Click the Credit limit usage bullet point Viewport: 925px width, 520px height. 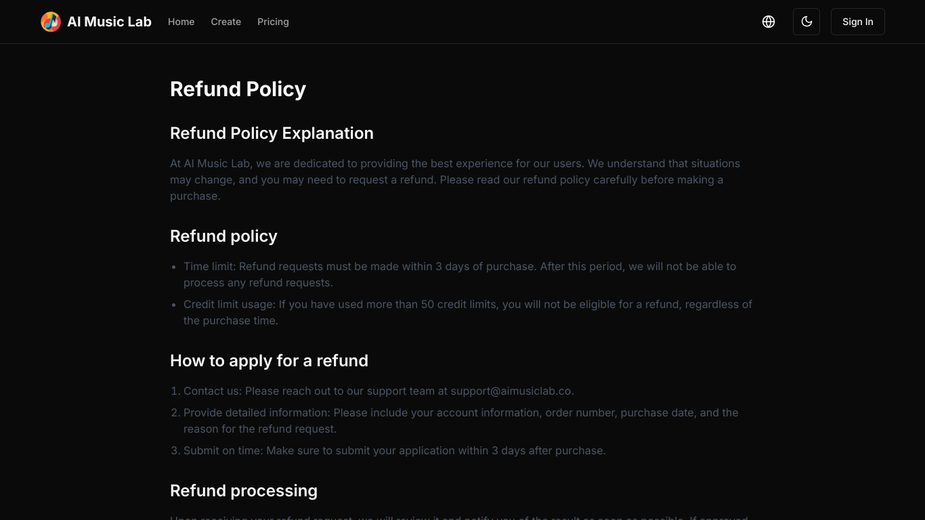point(468,312)
